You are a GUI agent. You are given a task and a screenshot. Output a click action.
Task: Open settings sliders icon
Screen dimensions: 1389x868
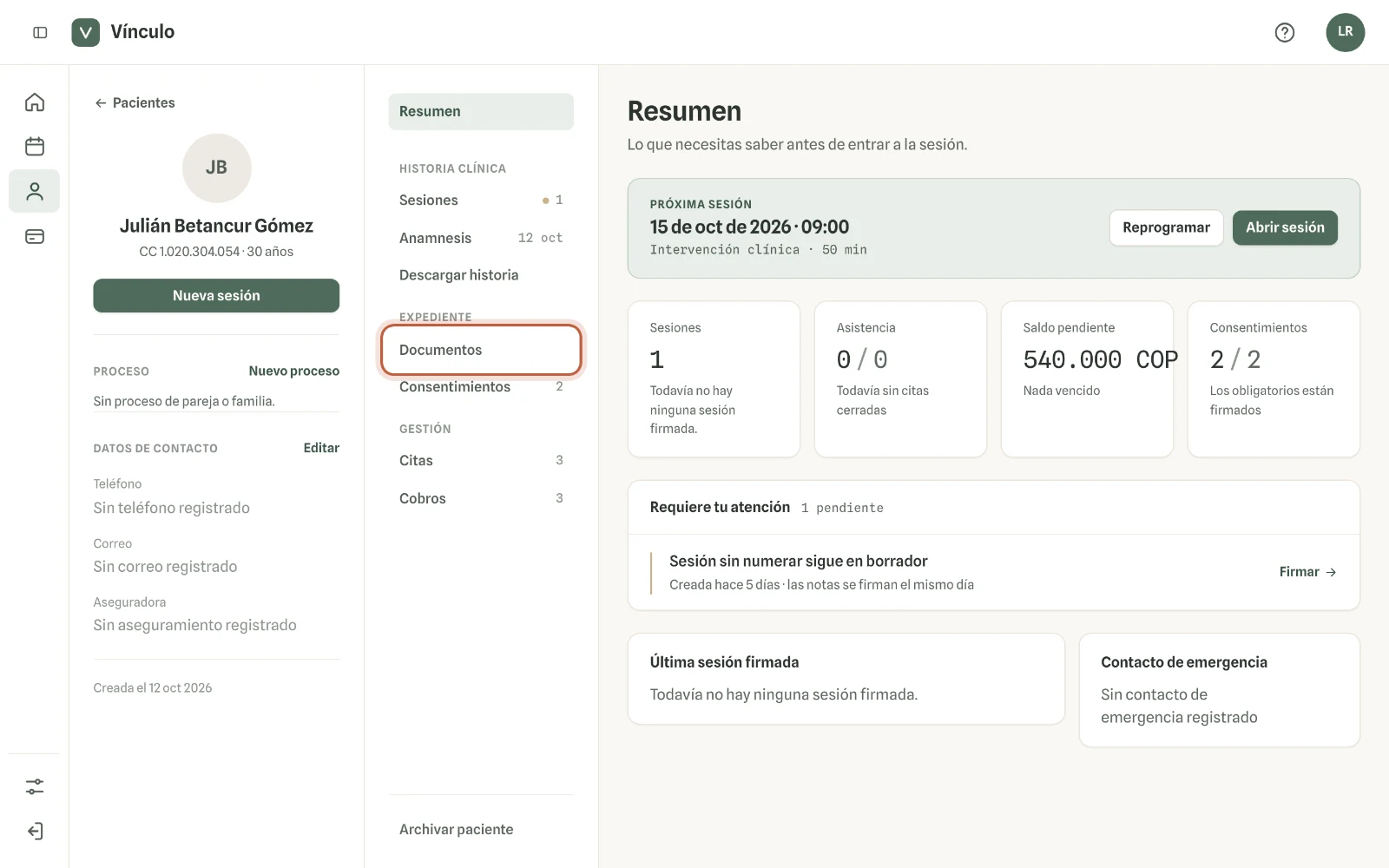[x=35, y=786]
